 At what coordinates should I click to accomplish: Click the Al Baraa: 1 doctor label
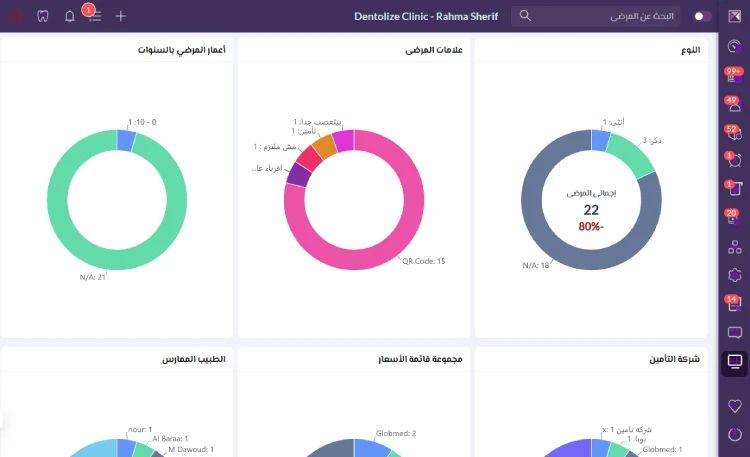[x=170, y=438]
